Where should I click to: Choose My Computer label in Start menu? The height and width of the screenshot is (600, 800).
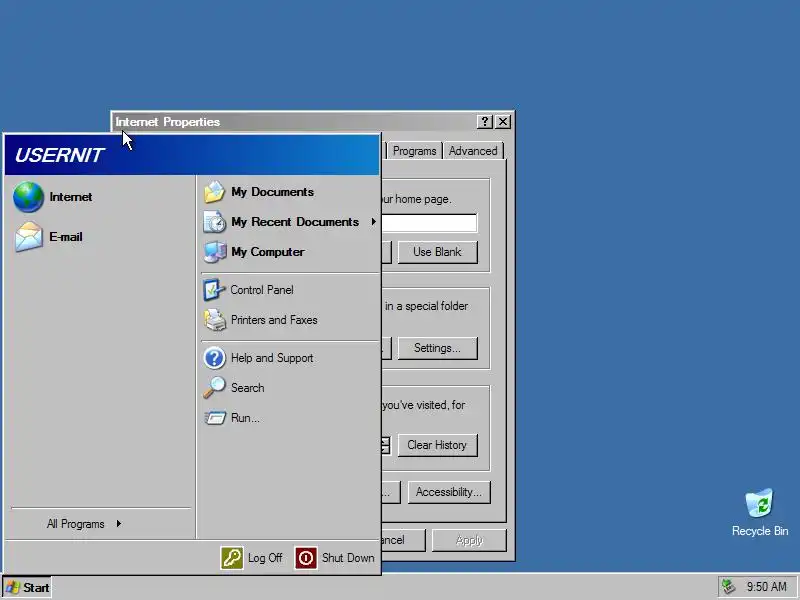tap(267, 252)
